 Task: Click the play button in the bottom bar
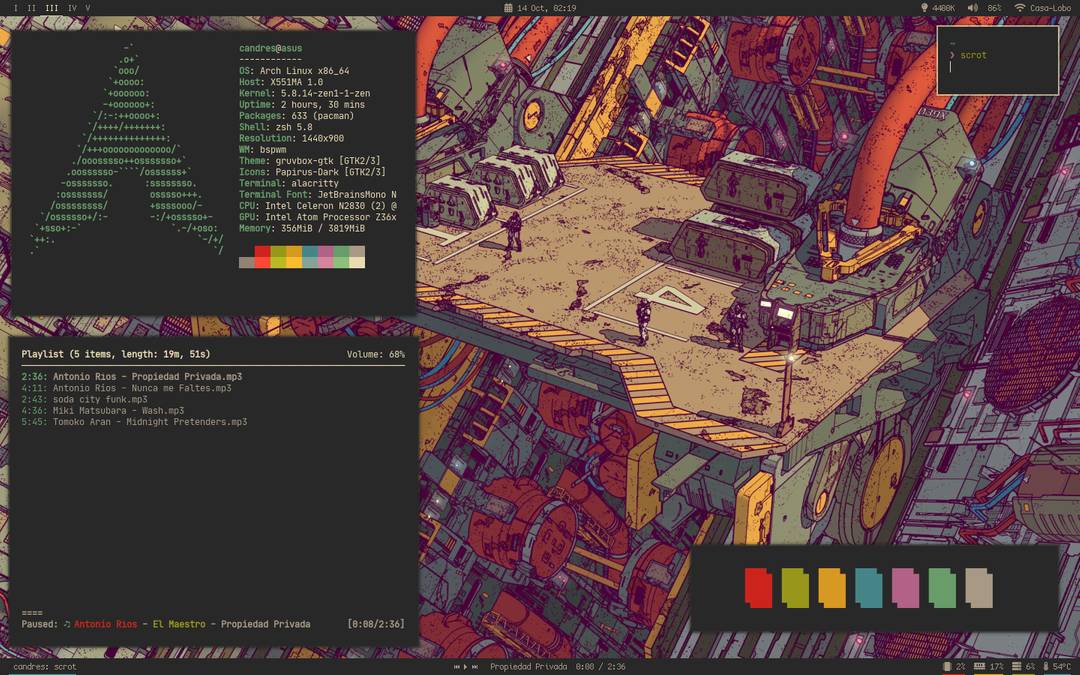tap(465, 666)
